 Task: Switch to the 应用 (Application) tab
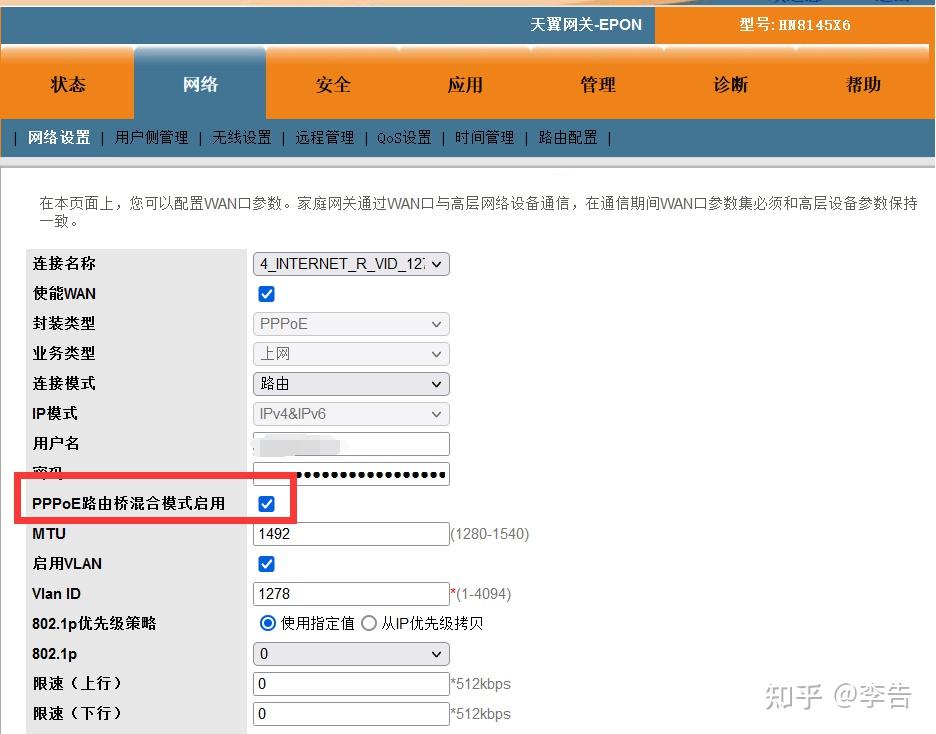pos(464,85)
